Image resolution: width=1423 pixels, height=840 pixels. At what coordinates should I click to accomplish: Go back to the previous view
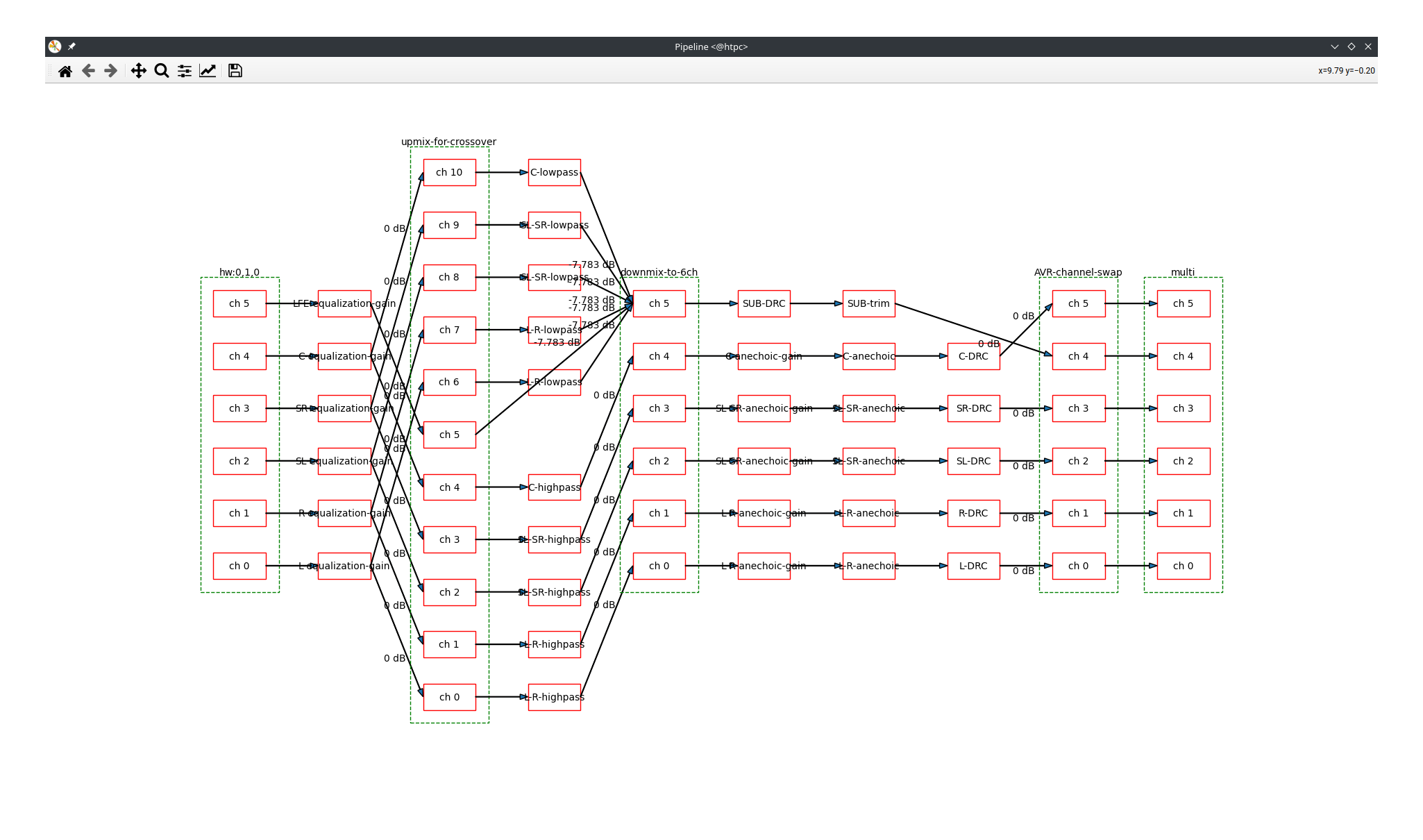88,71
